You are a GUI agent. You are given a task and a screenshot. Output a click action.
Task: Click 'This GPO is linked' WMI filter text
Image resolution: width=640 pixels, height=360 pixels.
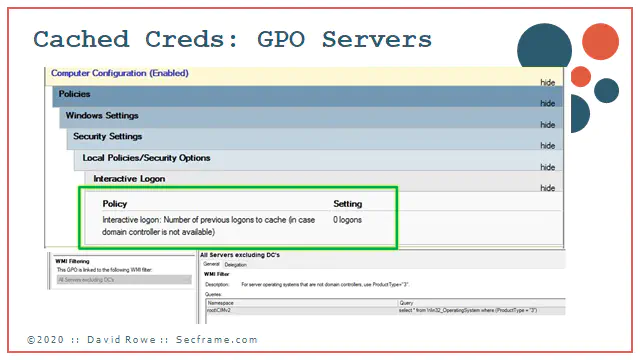(104, 270)
